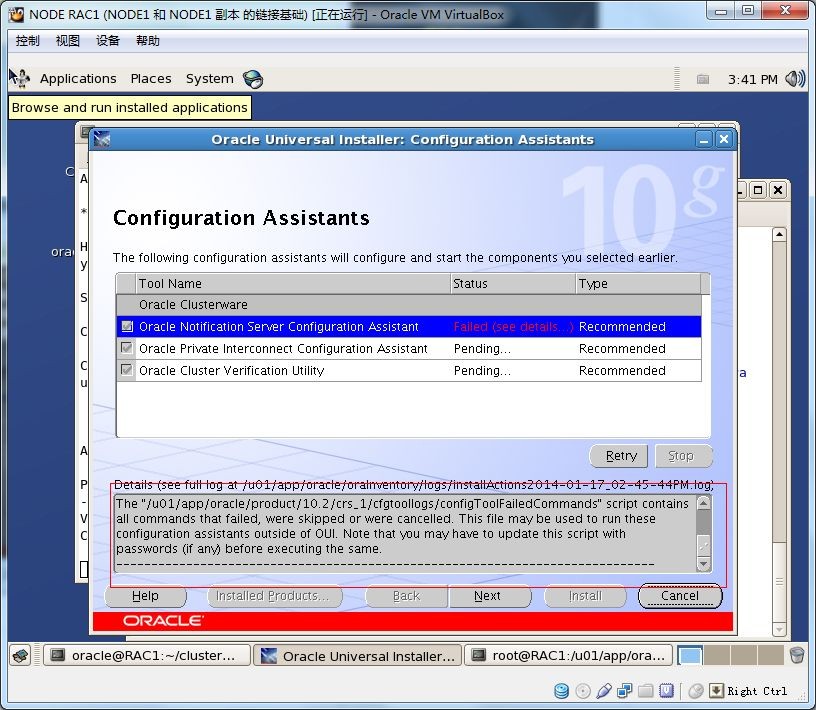Open the System menu in GNOME panel
816x710 pixels.
tap(210, 79)
